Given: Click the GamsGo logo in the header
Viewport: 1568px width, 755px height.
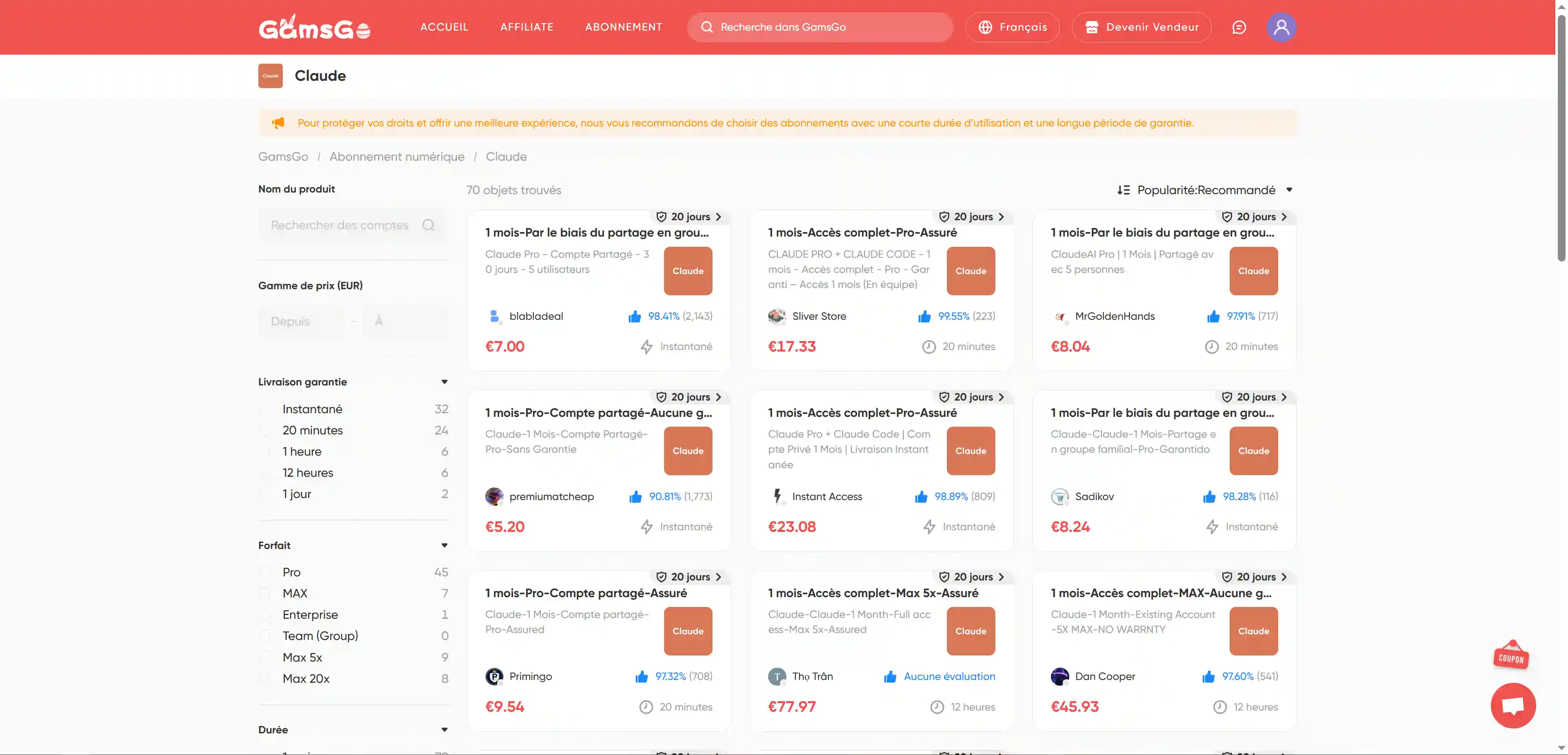Looking at the screenshot, I should (x=314, y=27).
